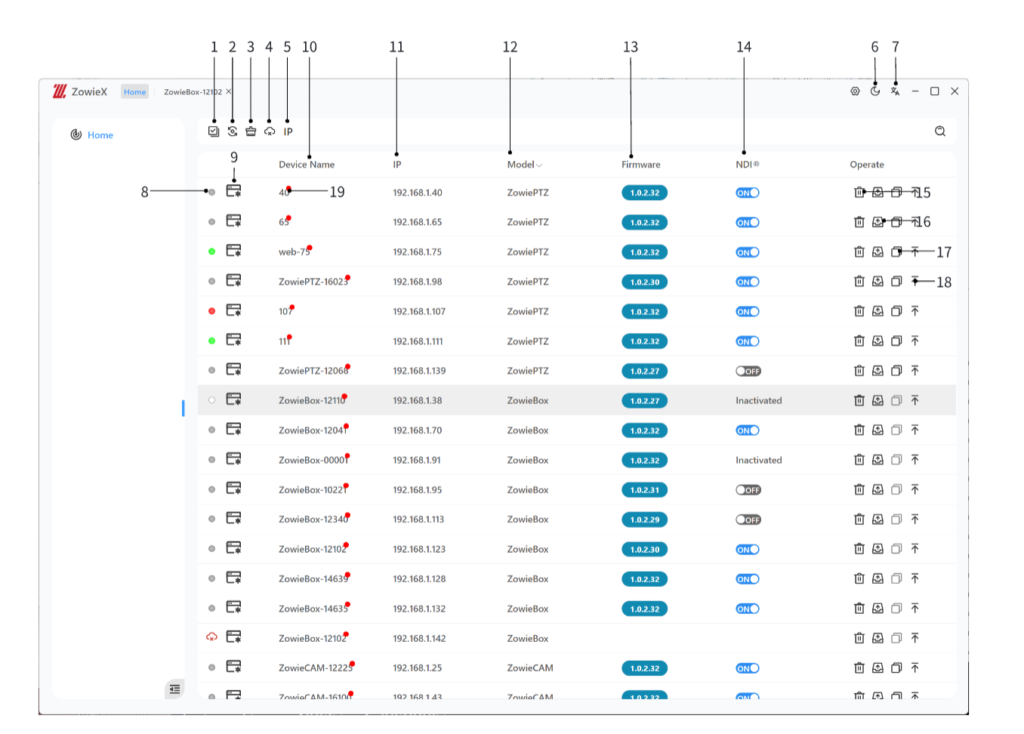Switch to the Home tab in the title bar
Viewport: 1024px width, 734px height.
(135, 92)
